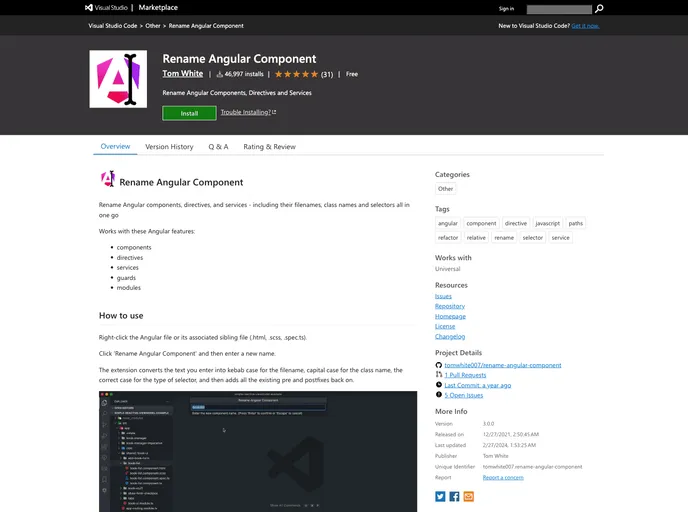Click the 'guards' list item

click(126, 278)
